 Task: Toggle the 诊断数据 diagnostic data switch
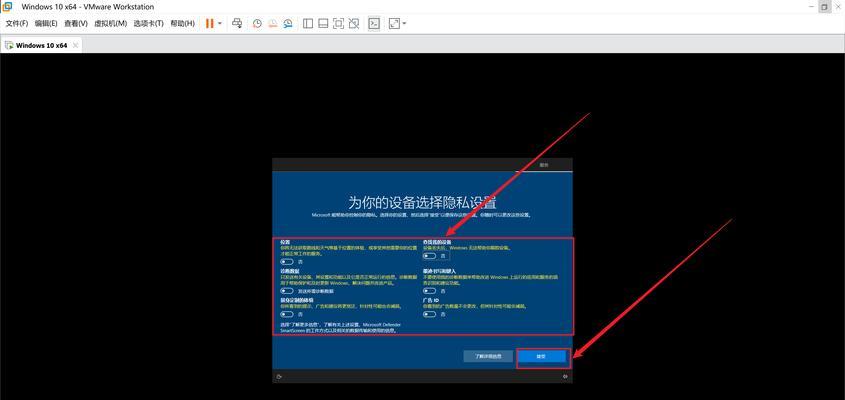pyautogui.click(x=287, y=291)
